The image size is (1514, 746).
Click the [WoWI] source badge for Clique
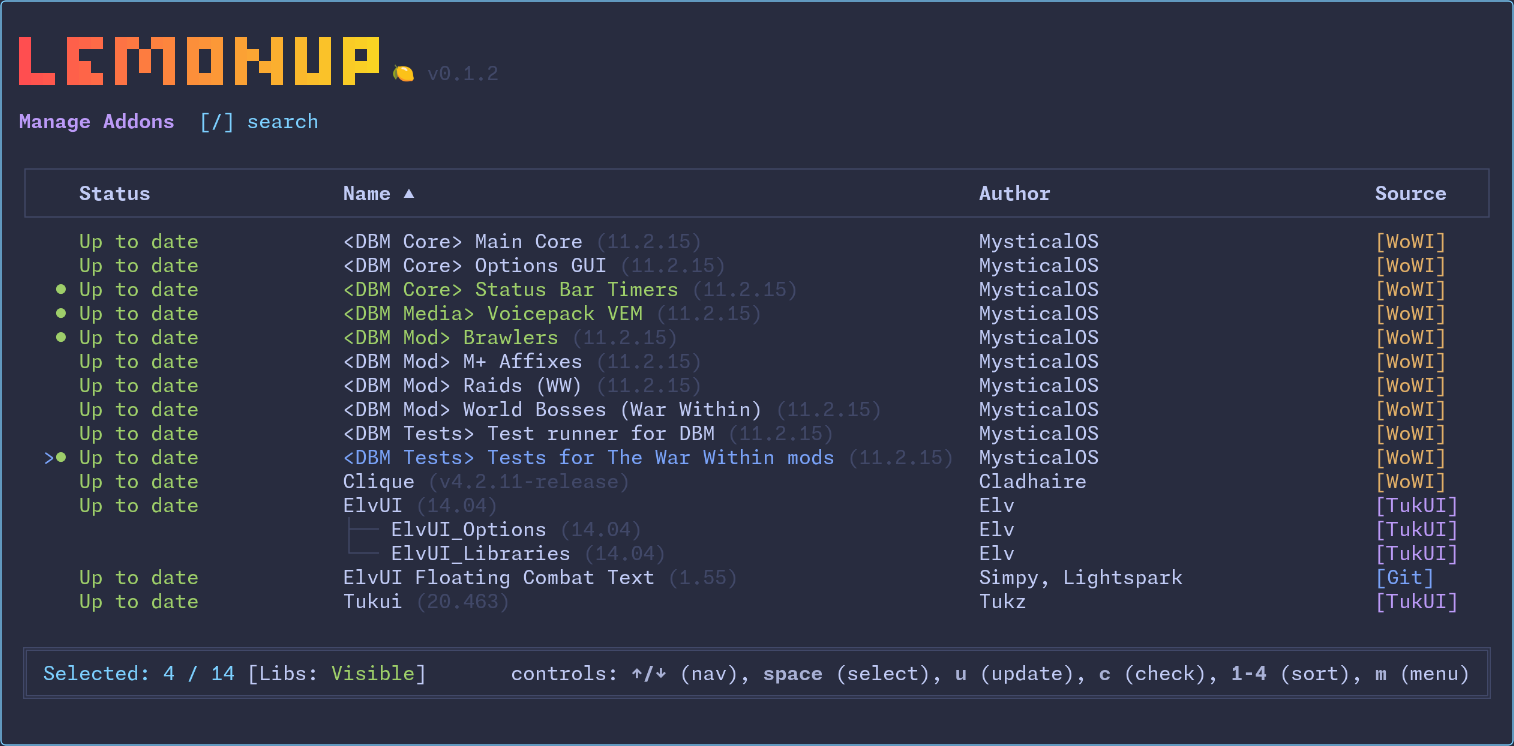pyautogui.click(x=1410, y=481)
